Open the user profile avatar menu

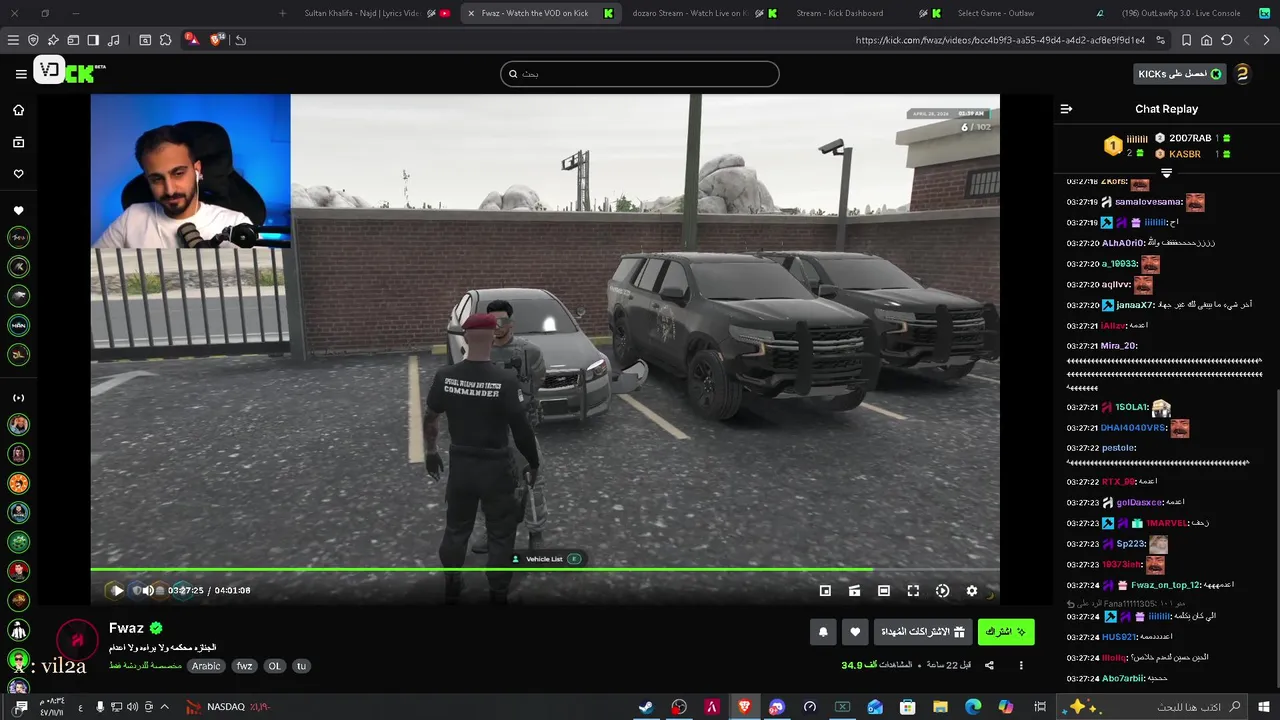1242,74
